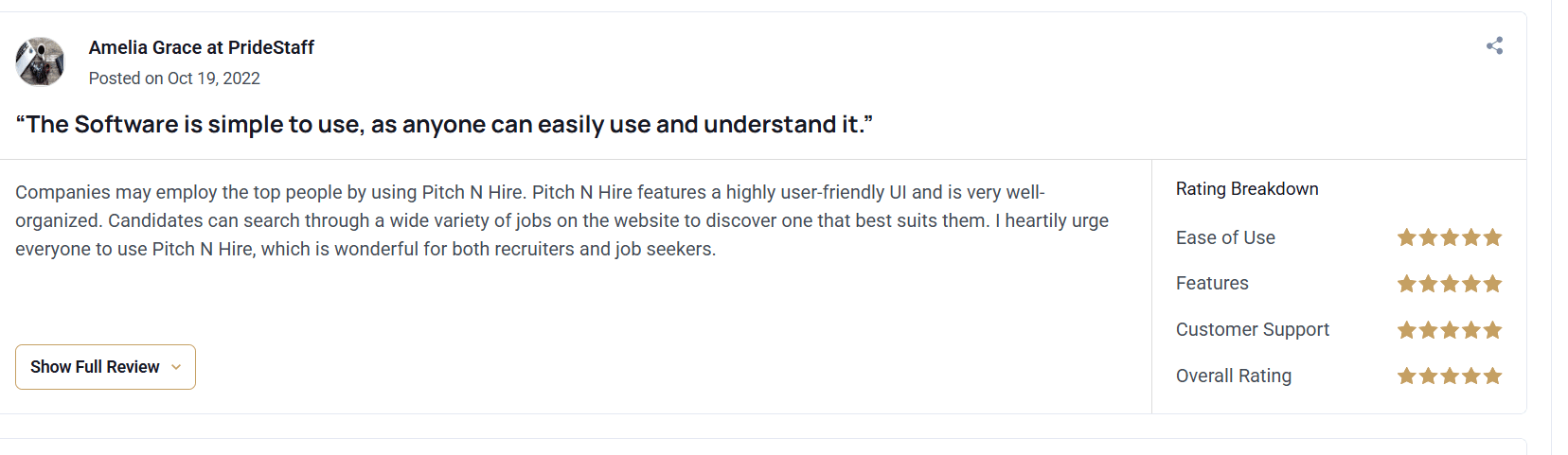1568x455 pixels.
Task: Select the third star in Features rating
Action: coord(1450,284)
